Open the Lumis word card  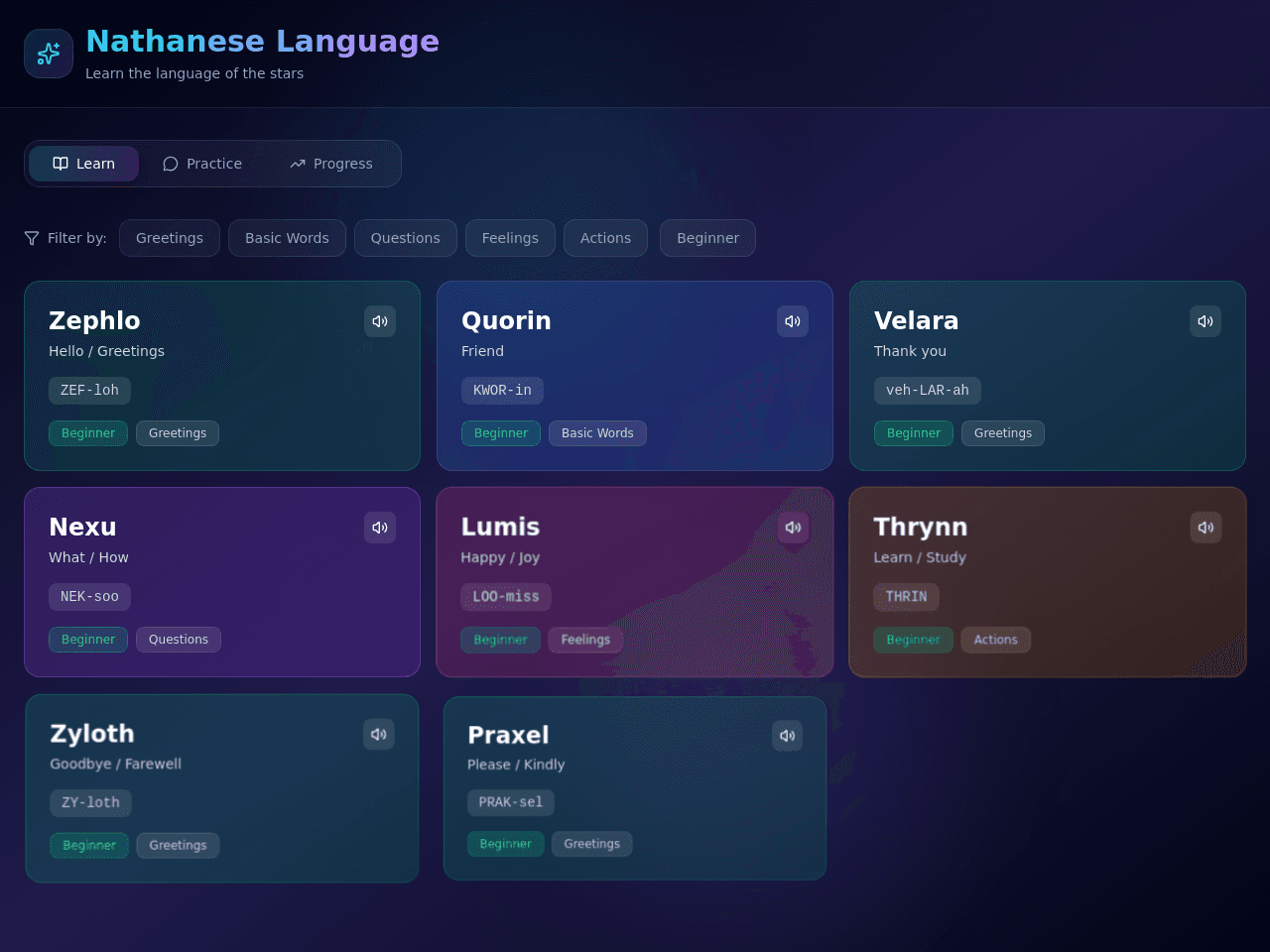[x=635, y=582]
